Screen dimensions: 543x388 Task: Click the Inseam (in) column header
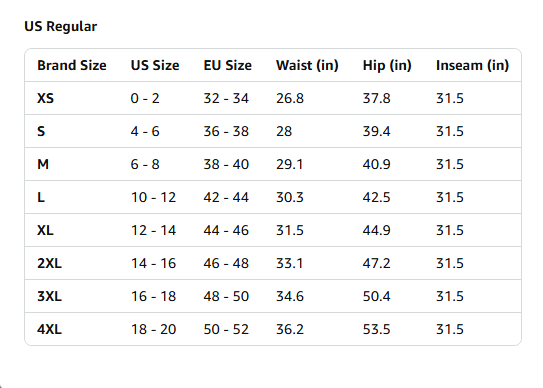pos(472,65)
